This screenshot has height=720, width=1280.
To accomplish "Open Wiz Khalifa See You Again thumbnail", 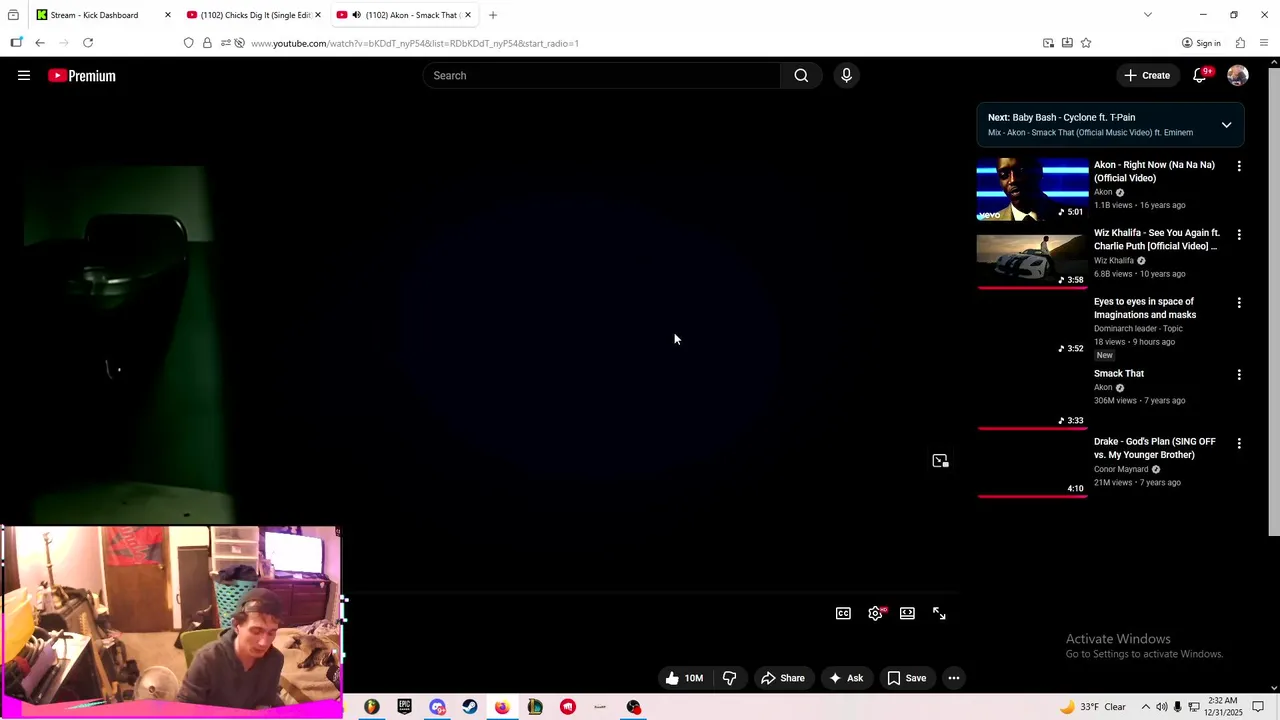I will click(1032, 260).
